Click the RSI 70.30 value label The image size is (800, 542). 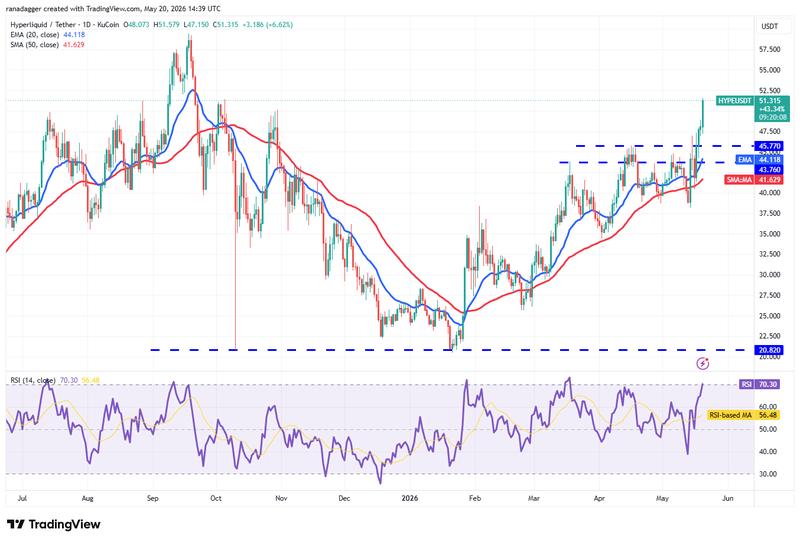759,384
